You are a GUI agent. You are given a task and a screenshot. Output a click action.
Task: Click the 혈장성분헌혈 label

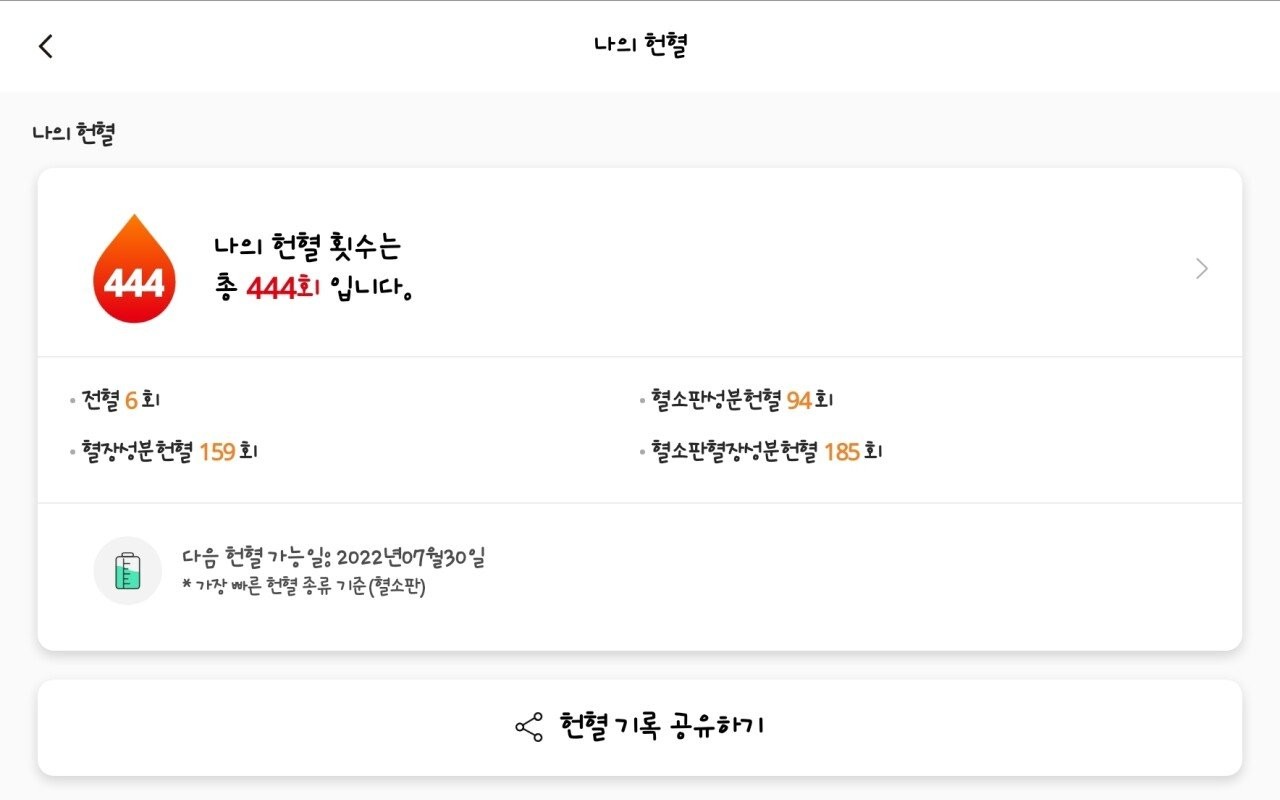(x=138, y=452)
